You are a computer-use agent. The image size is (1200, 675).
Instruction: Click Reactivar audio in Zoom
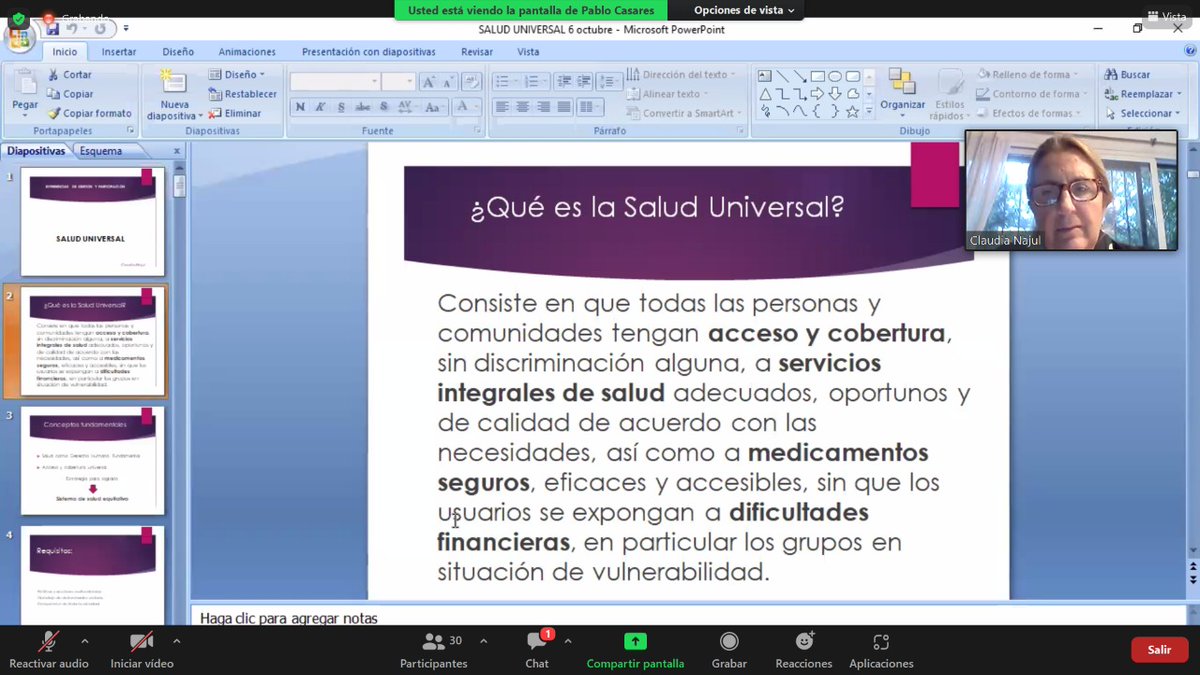tap(49, 650)
